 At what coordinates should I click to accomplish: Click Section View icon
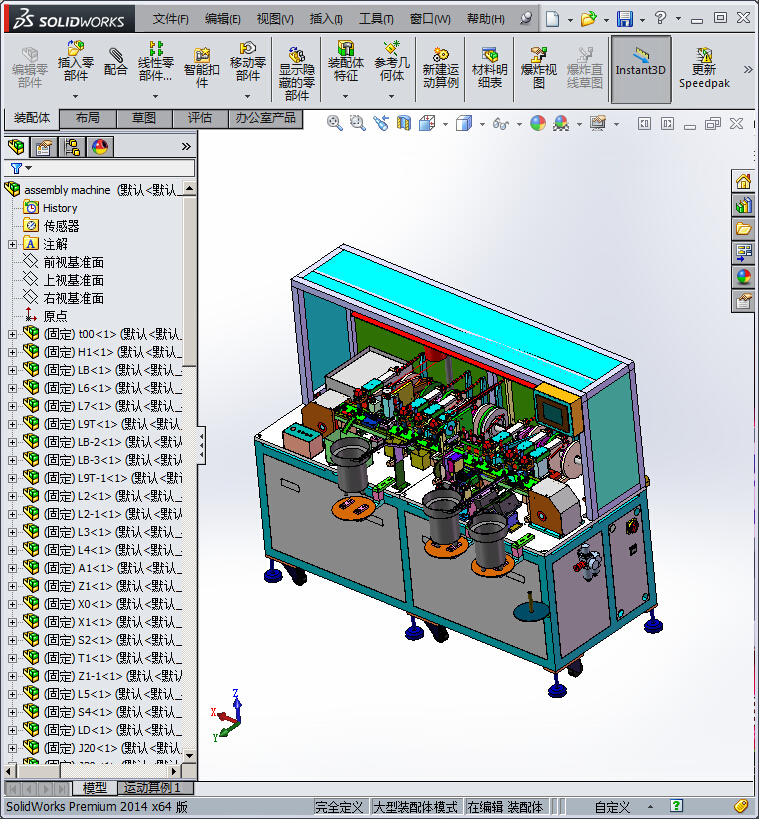pos(404,123)
